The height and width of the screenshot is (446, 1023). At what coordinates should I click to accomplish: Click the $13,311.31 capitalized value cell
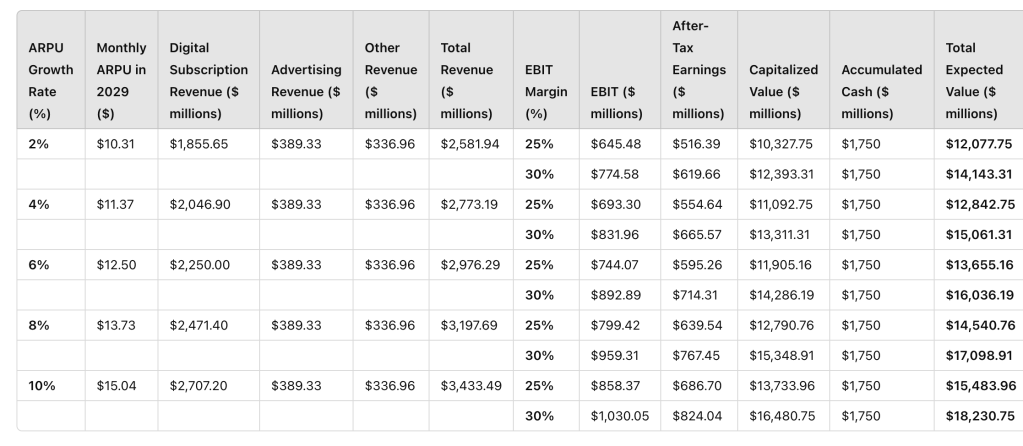(781, 235)
